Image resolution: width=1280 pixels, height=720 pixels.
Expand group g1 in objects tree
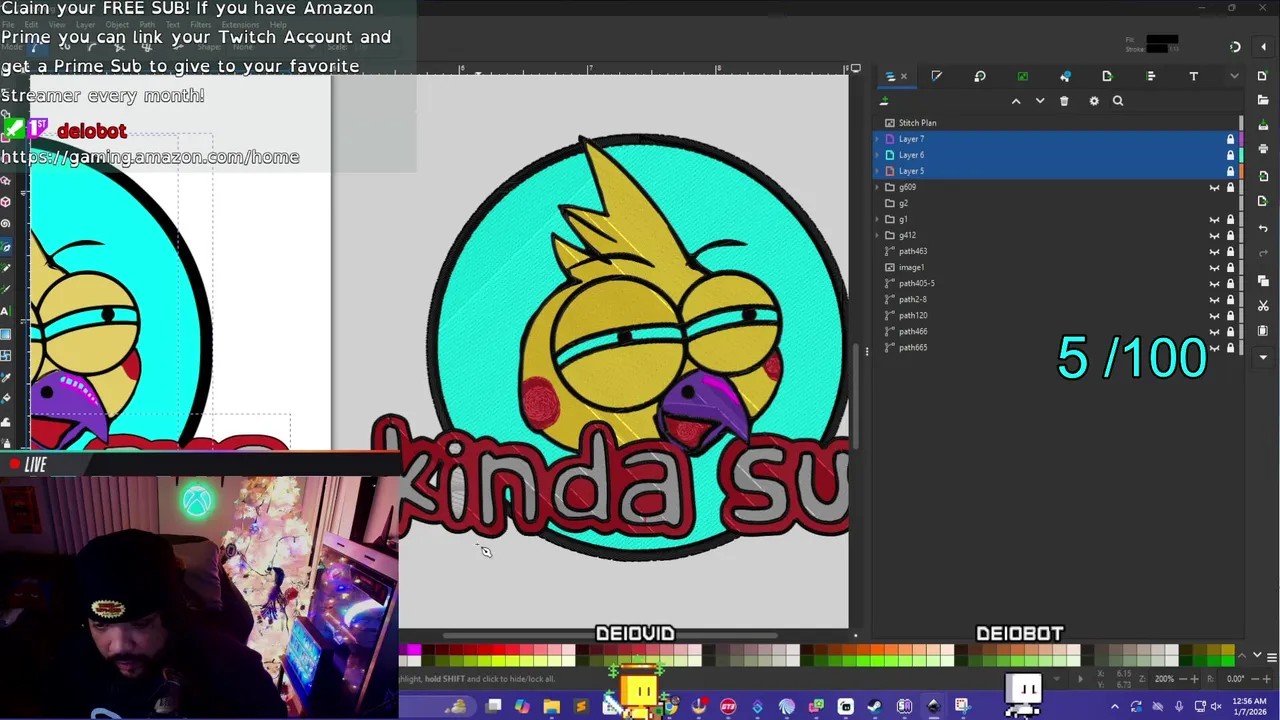click(878, 219)
